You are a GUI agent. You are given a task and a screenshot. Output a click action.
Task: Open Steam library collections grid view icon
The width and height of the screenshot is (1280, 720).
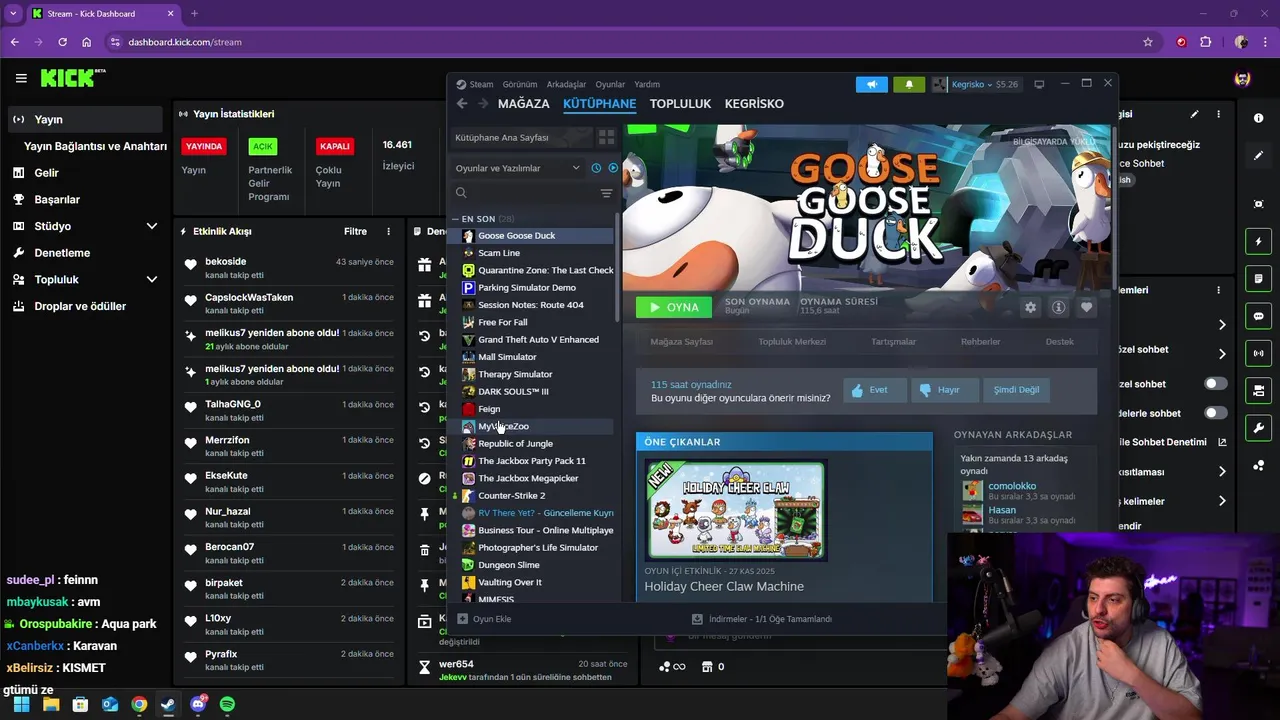(606, 137)
